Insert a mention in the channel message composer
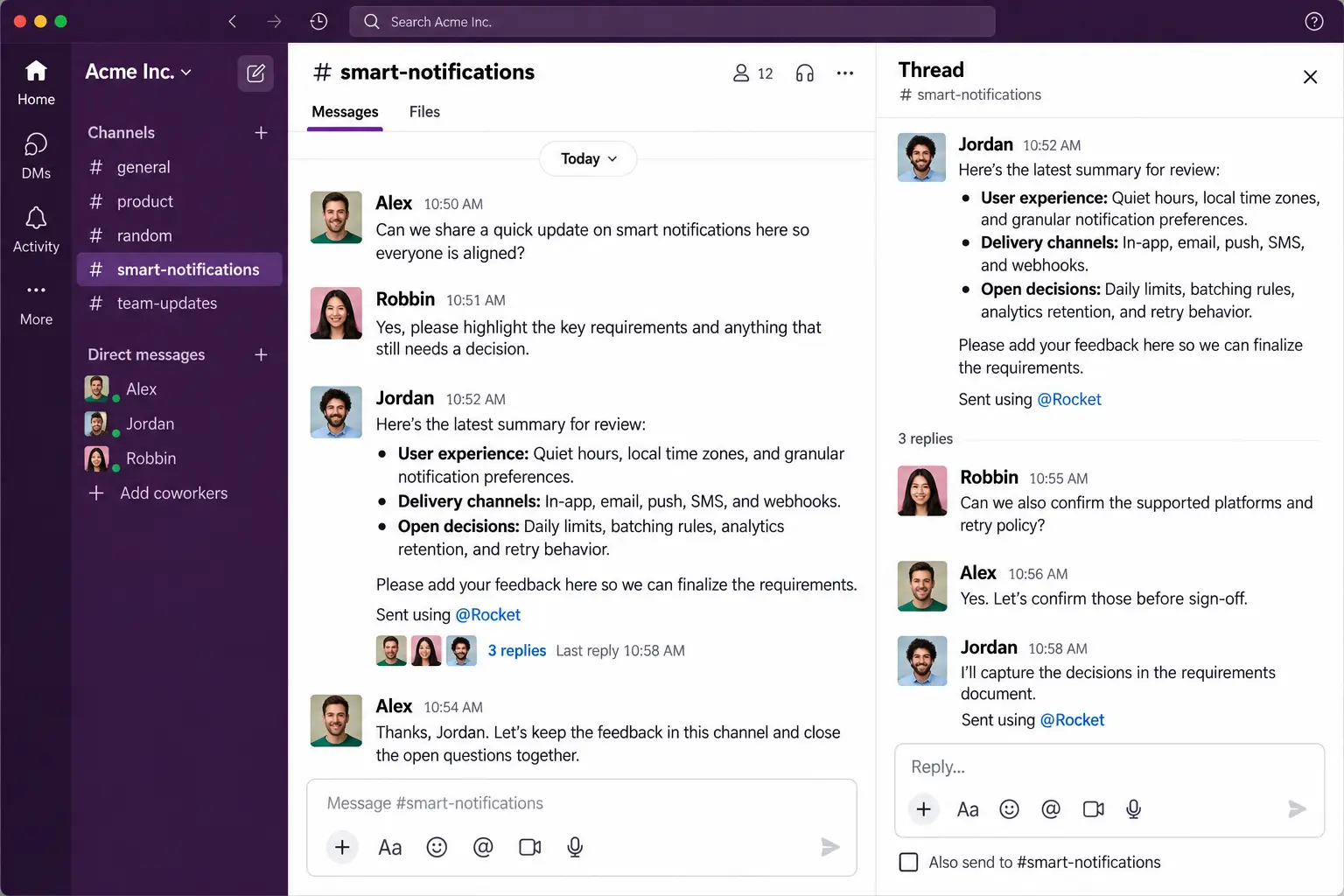The width and height of the screenshot is (1344, 896). point(483,847)
